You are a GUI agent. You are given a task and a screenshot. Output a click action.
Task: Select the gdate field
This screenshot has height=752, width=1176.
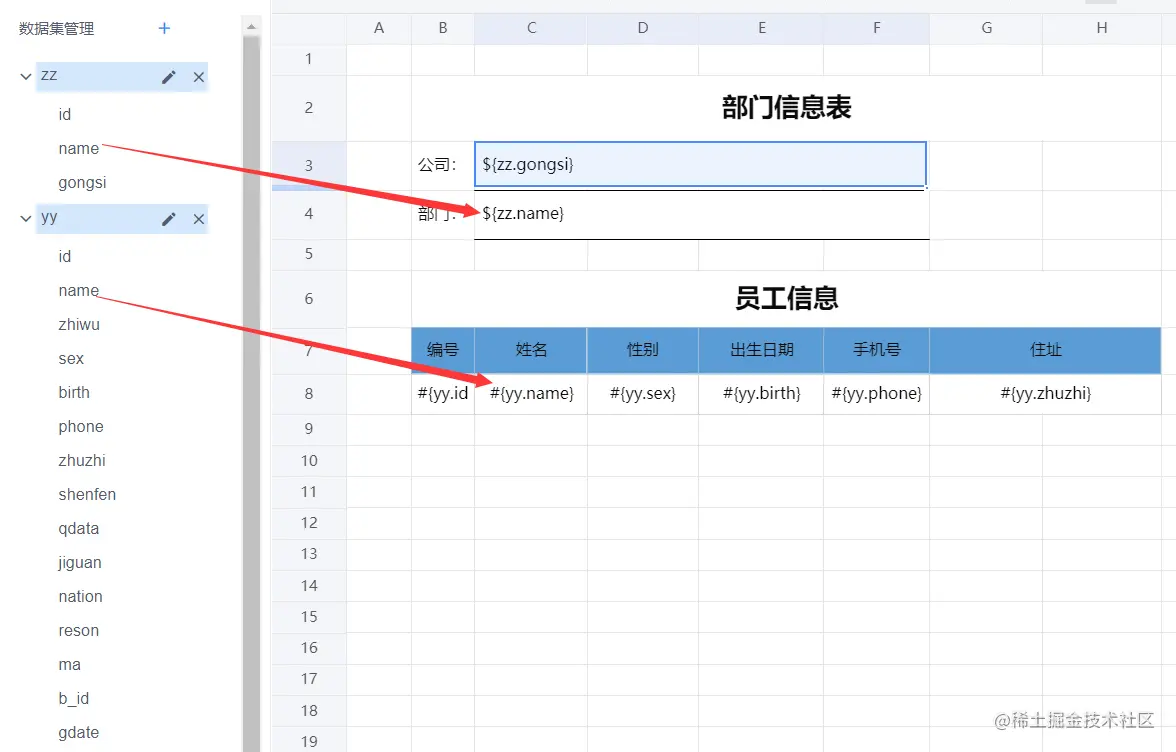point(79,733)
